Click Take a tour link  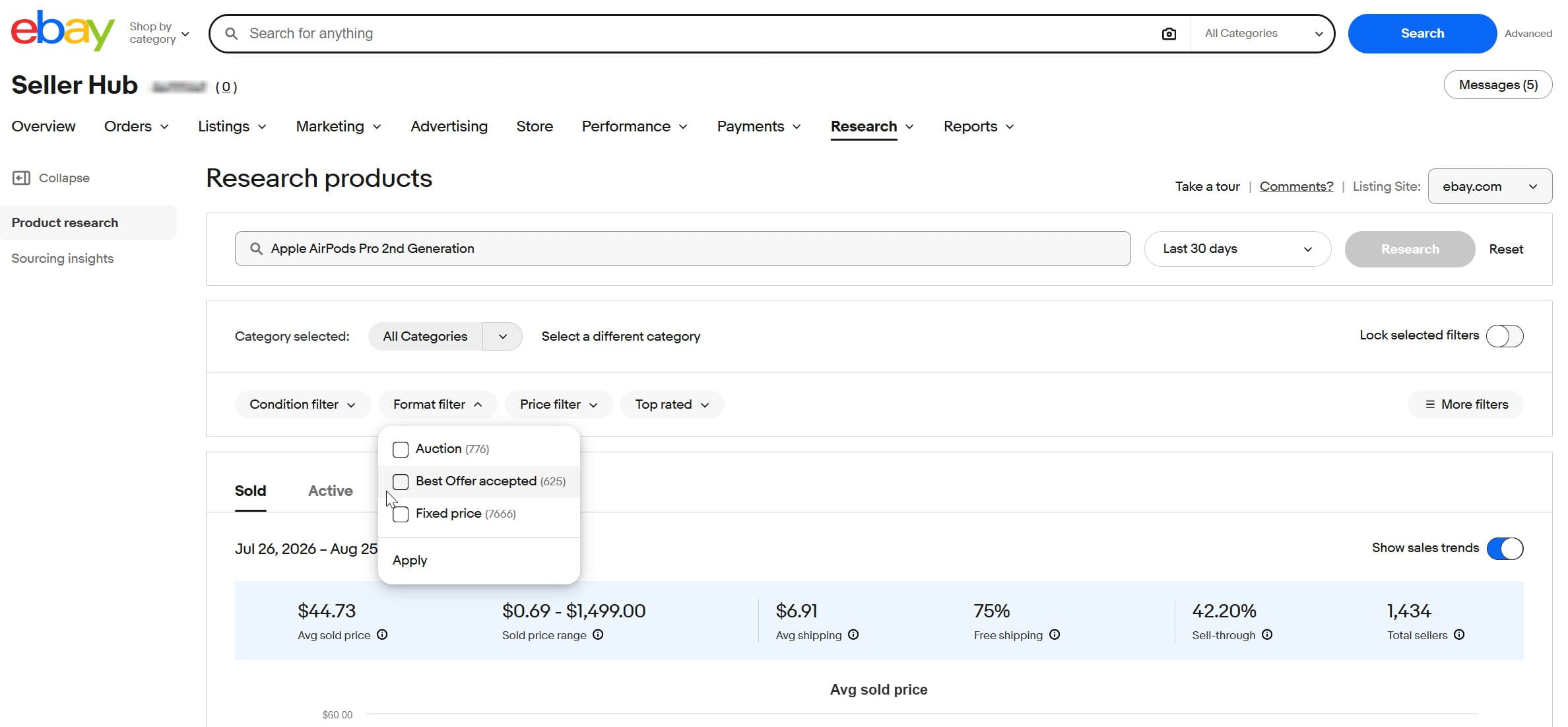[1208, 186]
